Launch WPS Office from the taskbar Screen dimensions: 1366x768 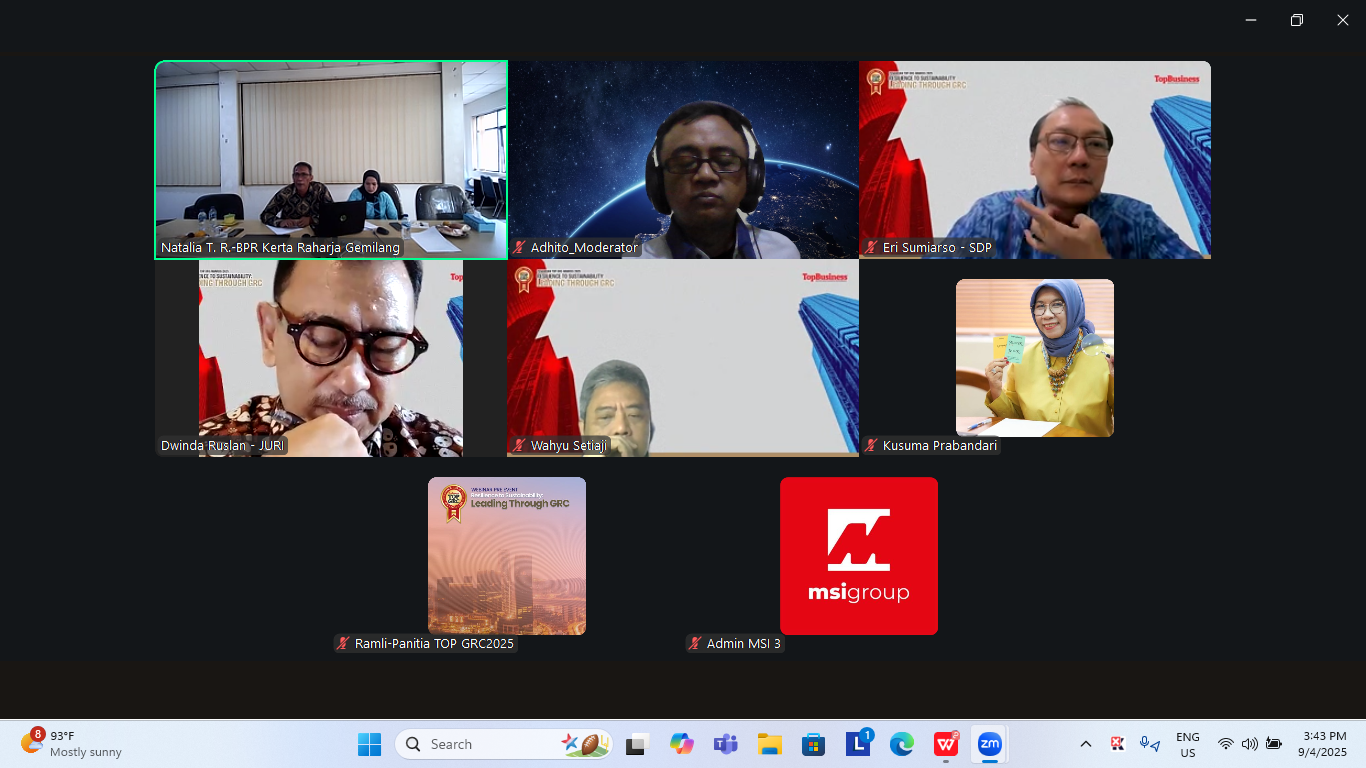(x=945, y=744)
